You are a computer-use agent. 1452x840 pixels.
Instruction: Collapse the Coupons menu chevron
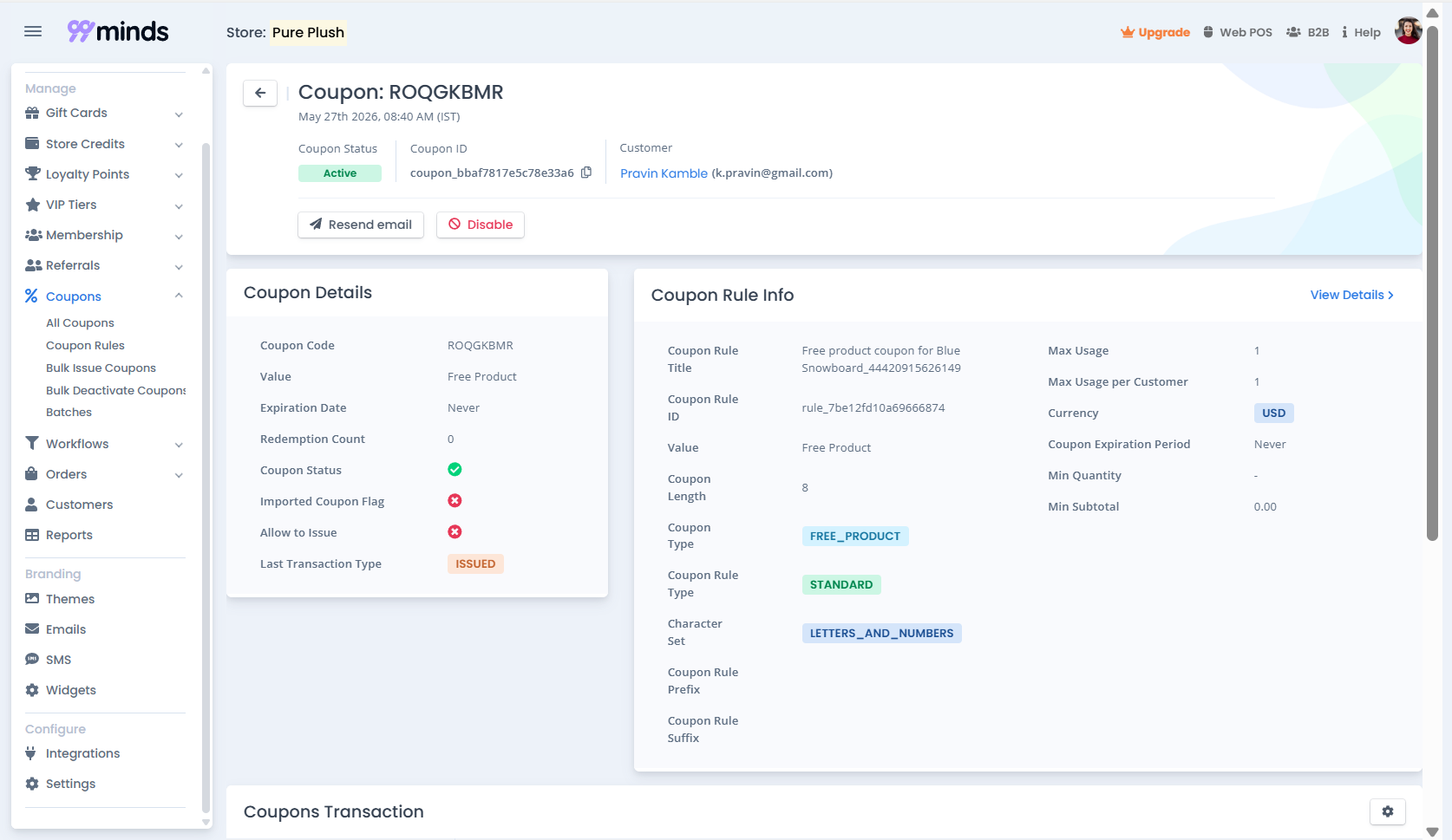click(x=179, y=296)
